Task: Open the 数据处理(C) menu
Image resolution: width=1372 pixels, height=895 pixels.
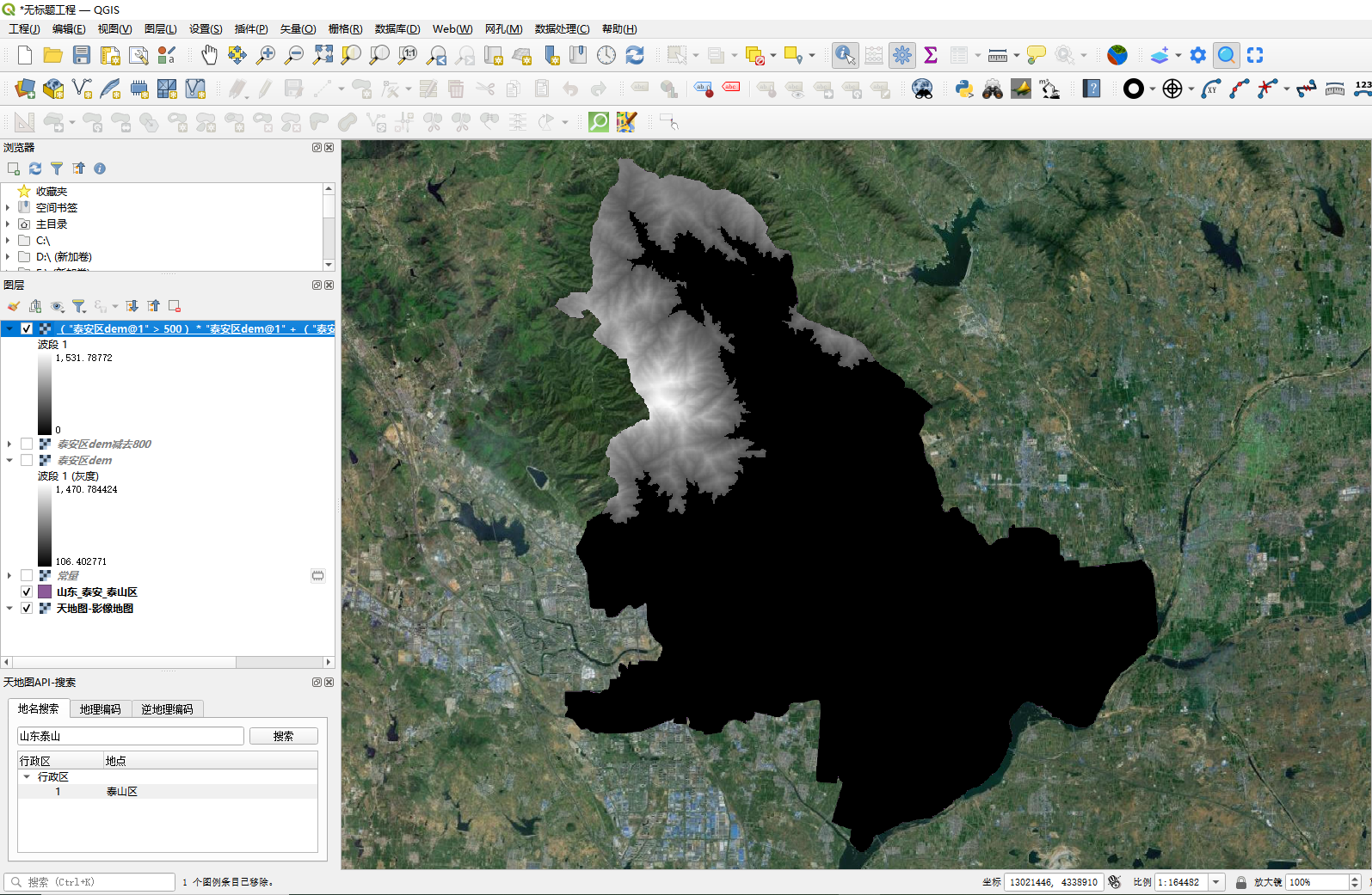Action: pos(563,29)
